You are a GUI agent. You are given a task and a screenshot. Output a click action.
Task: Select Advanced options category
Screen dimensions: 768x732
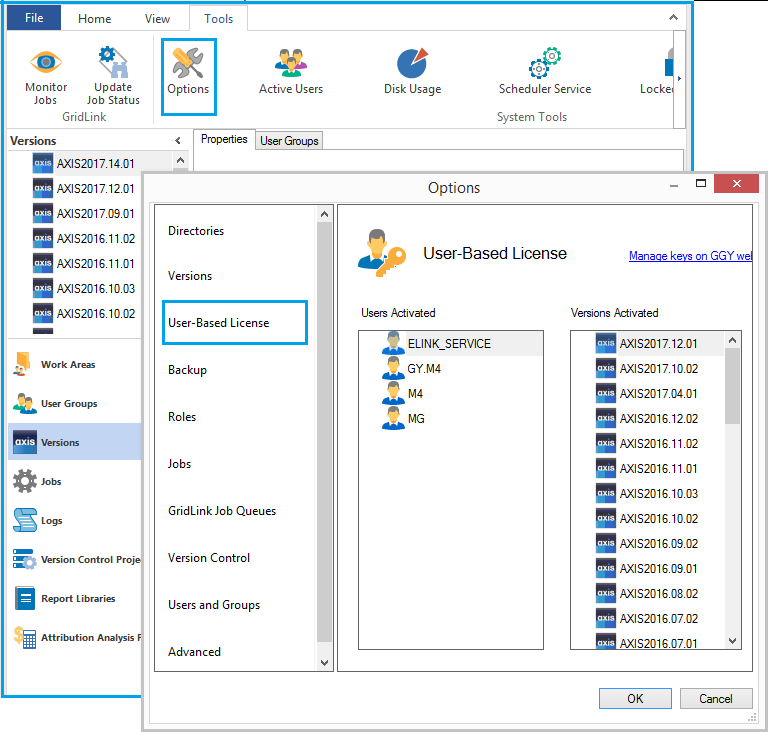[x=194, y=652]
